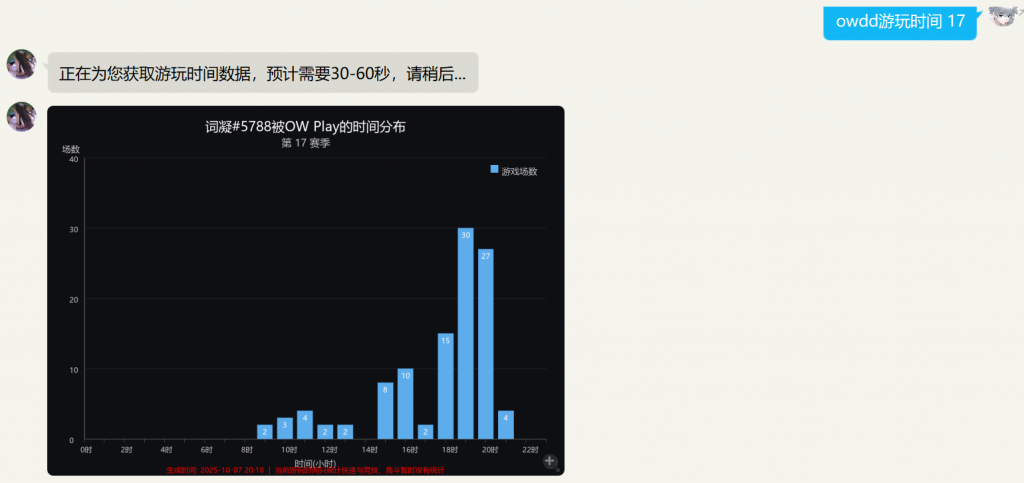Click the bar labeled 10
The width and height of the screenshot is (1024, 483).
(x=405, y=404)
